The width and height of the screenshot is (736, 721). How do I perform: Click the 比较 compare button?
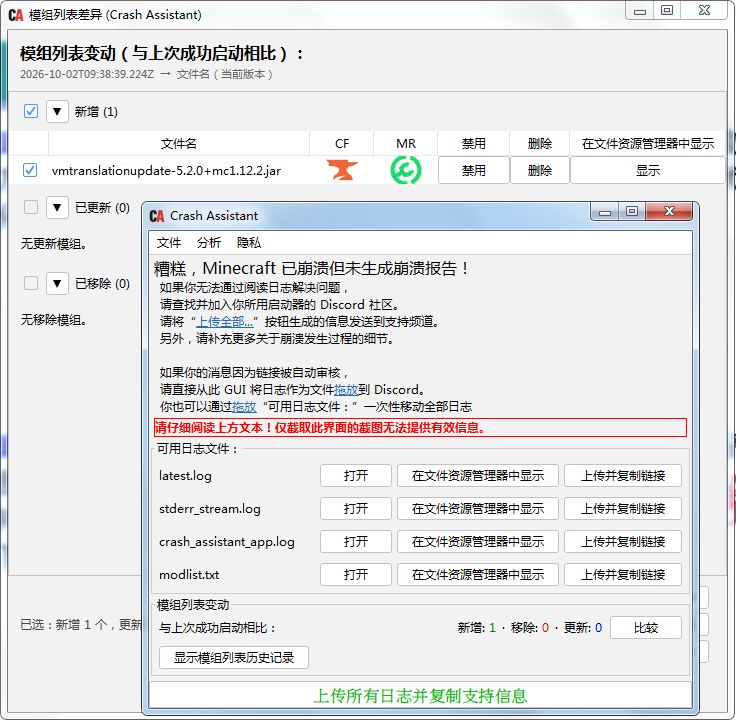(x=646, y=628)
